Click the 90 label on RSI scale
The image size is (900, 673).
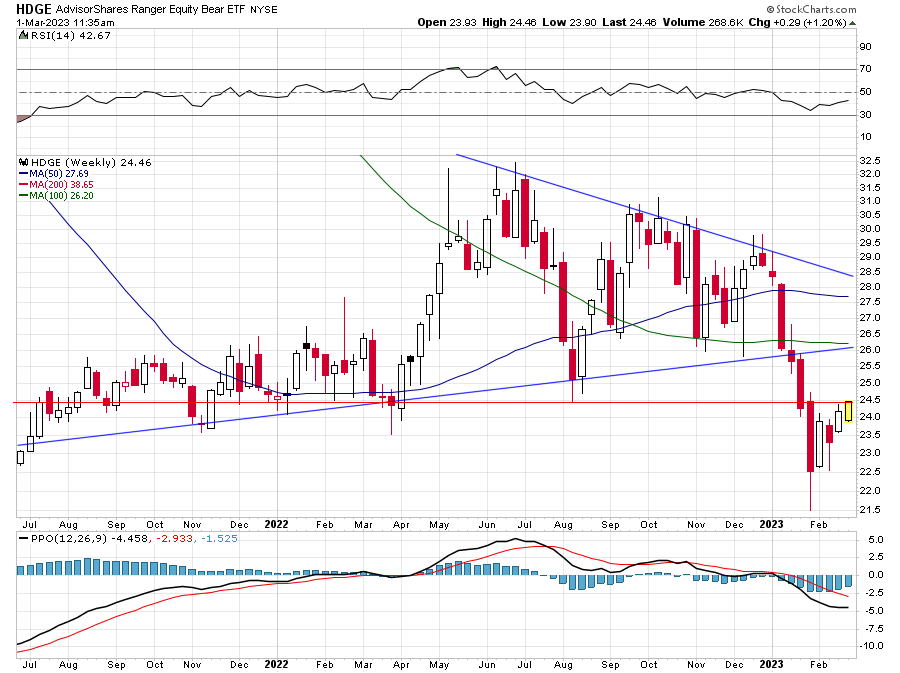click(865, 46)
